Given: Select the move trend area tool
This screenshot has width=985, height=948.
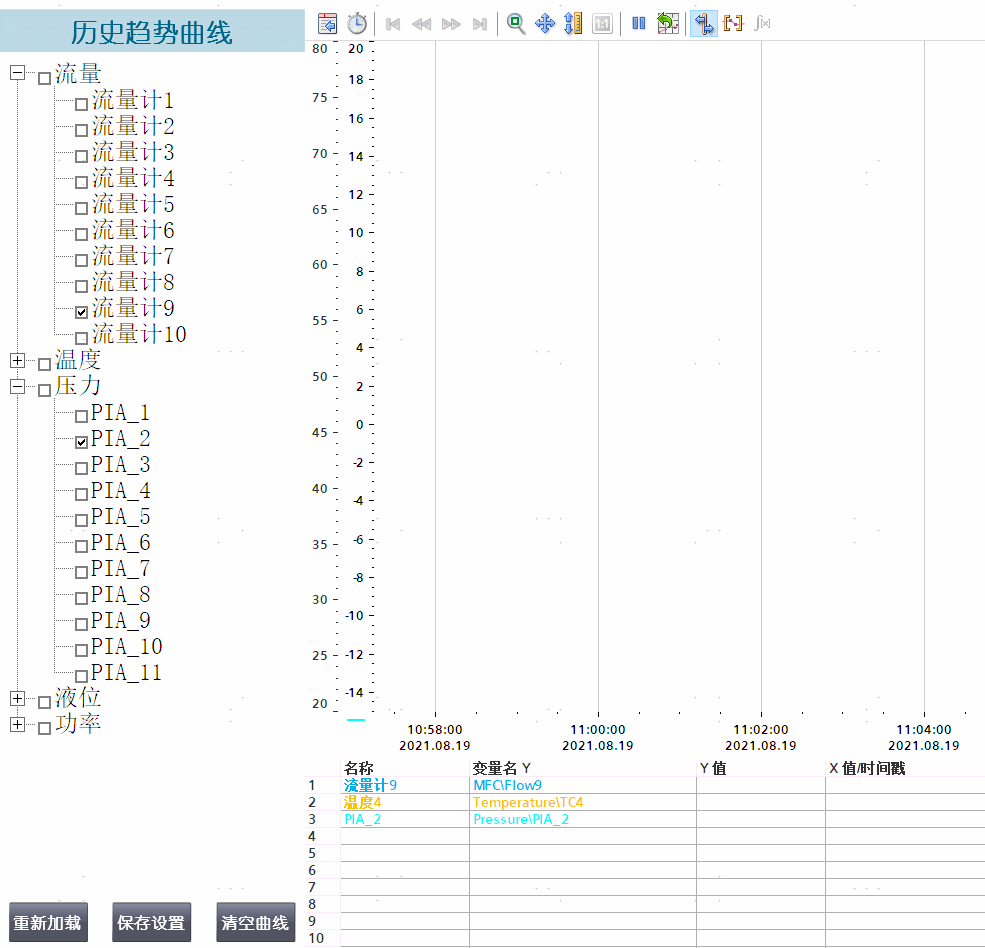Looking at the screenshot, I should pyautogui.click(x=545, y=24).
